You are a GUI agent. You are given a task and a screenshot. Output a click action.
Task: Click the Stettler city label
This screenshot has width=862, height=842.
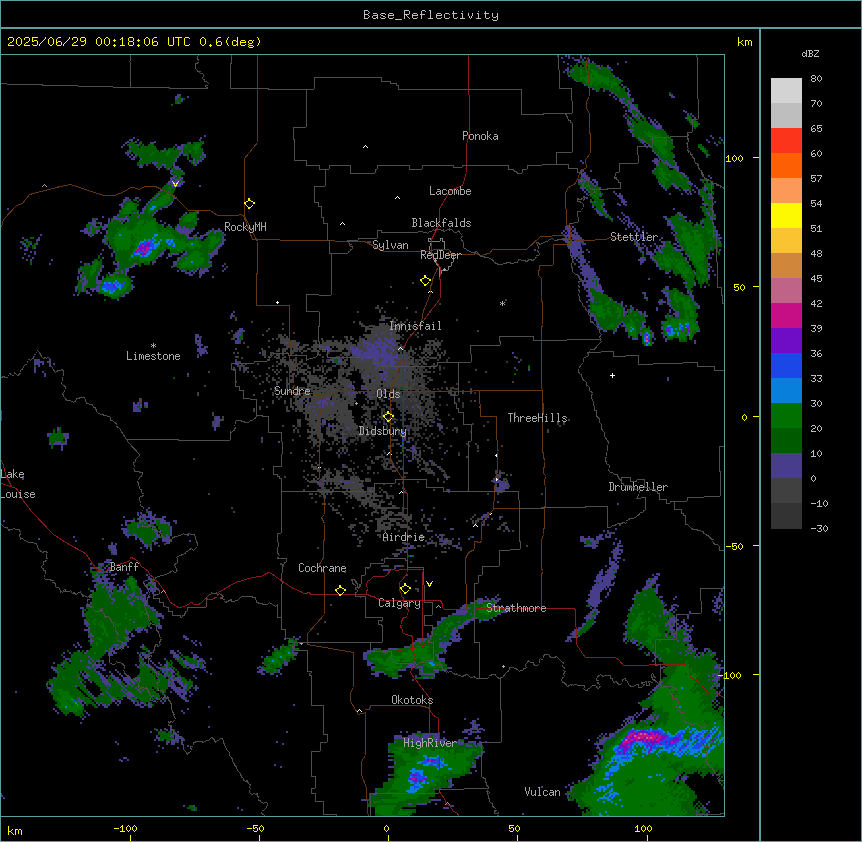coord(633,237)
